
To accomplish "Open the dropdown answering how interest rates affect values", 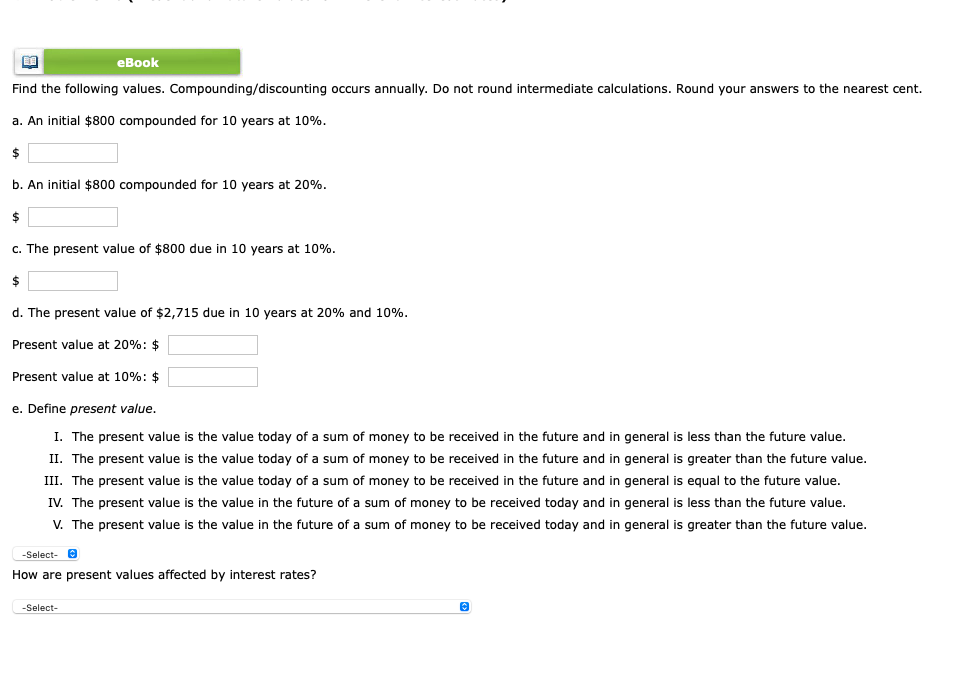I will click(240, 606).
